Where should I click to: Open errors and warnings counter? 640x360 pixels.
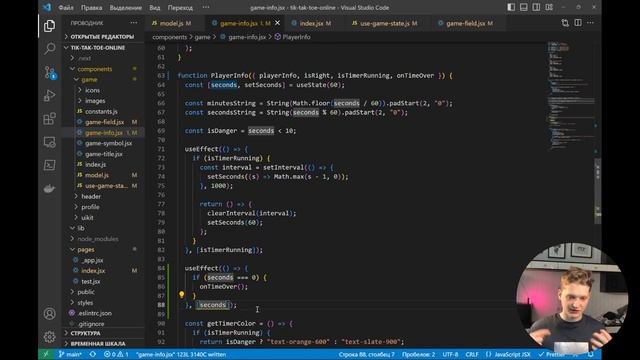[116, 354]
